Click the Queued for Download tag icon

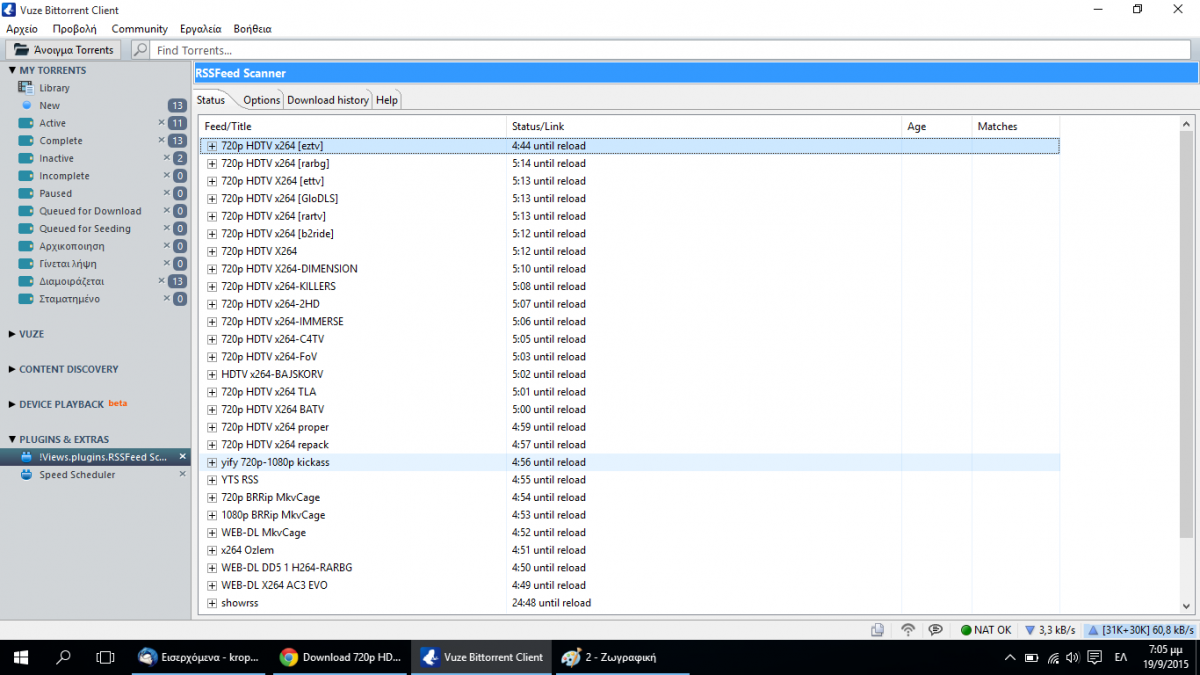(26, 211)
